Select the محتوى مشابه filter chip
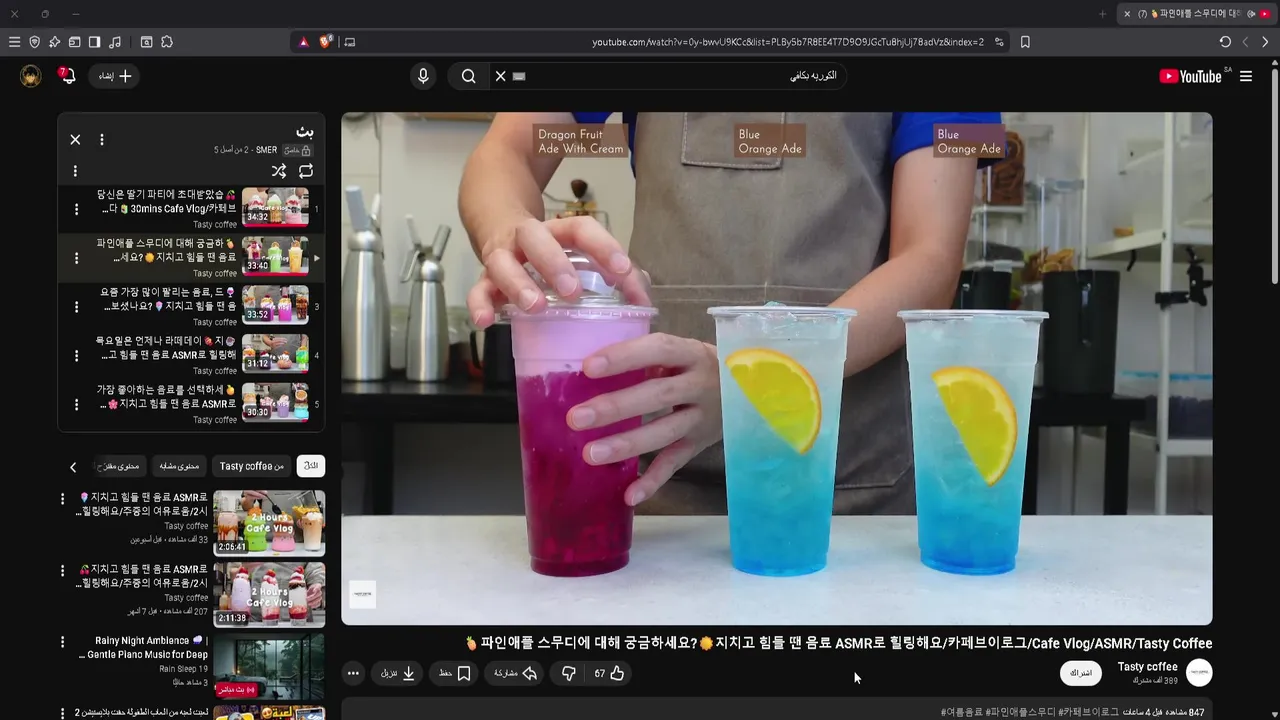Screen dimensions: 1280x720 coord(179,466)
